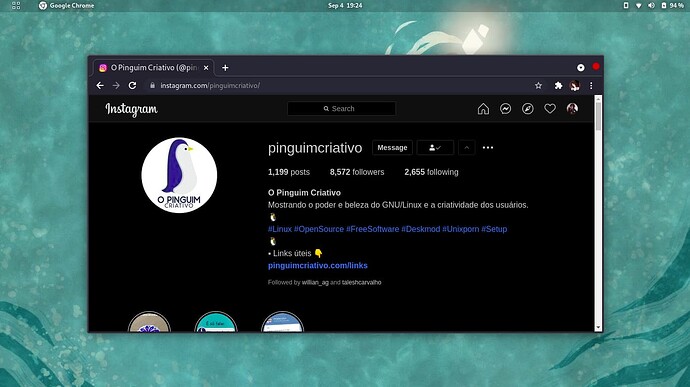The height and width of the screenshot is (387, 690).
Task: Open the Google Chrome app menu in top bar
Action: 66,6
